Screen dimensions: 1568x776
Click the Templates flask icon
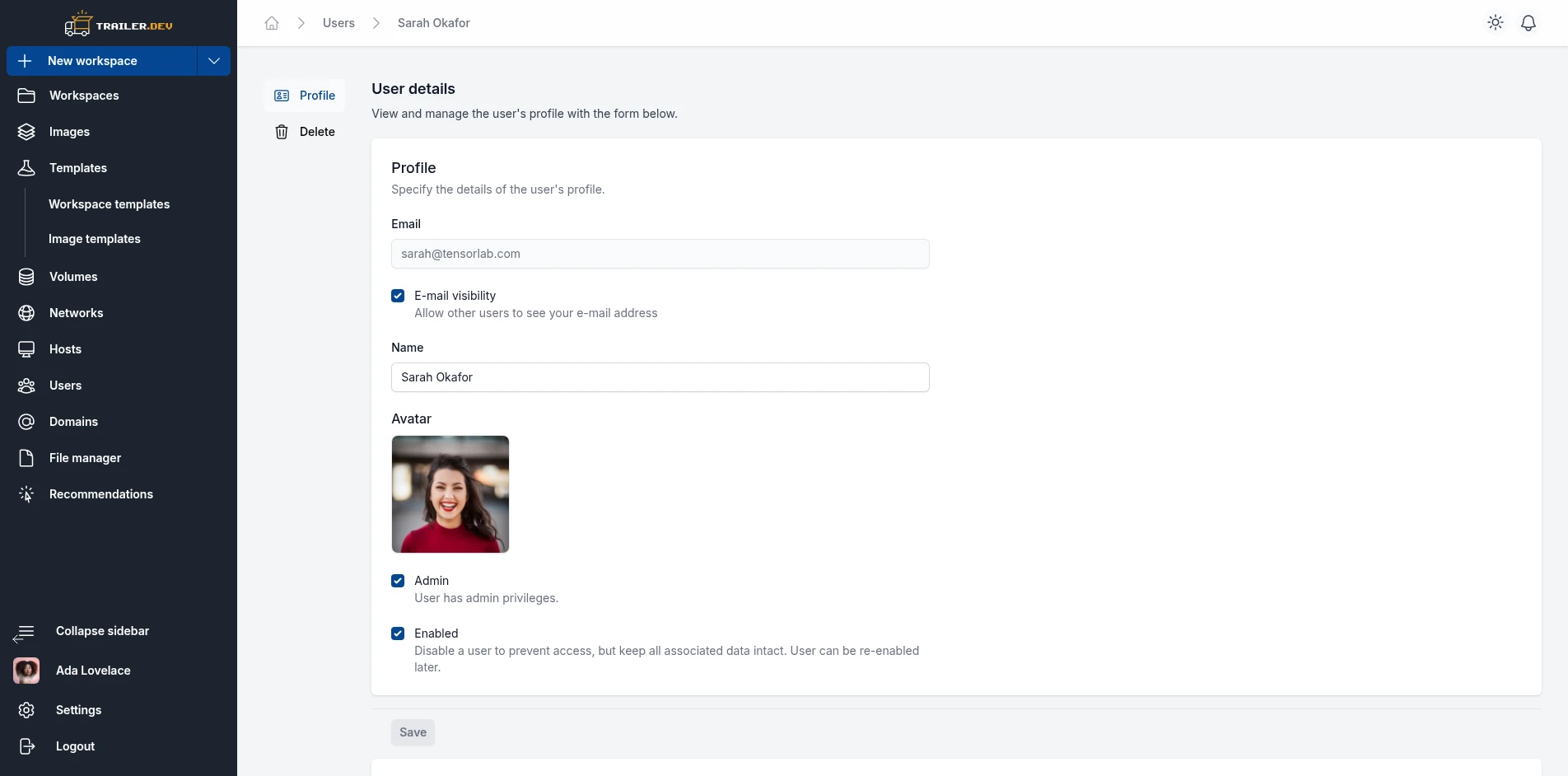(26, 168)
